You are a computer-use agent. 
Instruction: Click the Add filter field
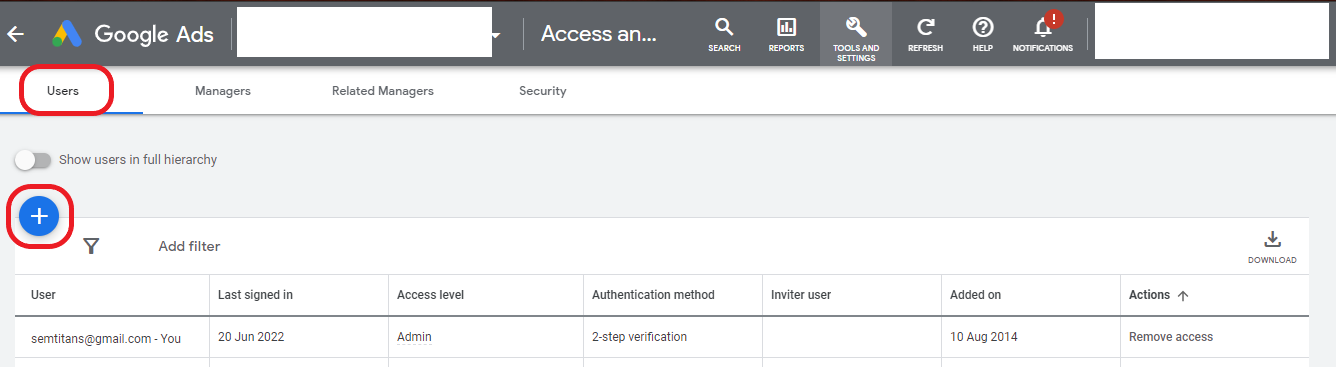189,246
